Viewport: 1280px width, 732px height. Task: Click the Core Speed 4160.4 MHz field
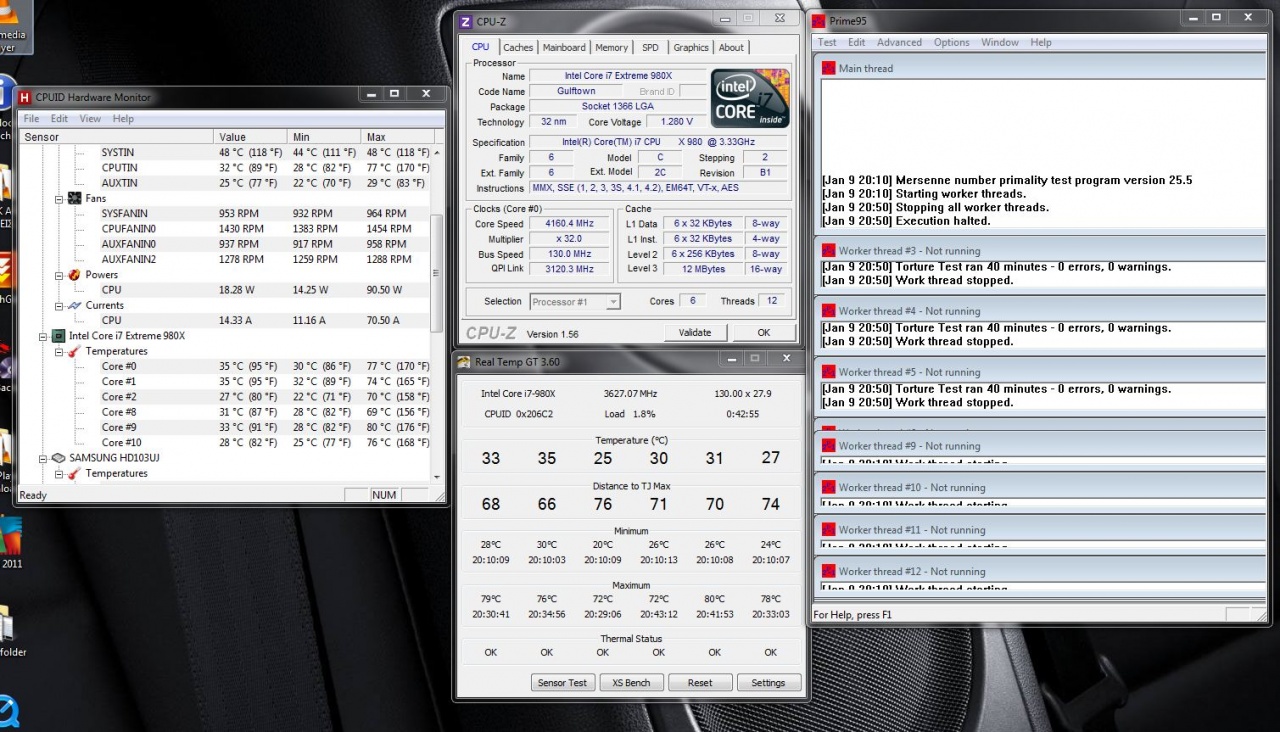570,224
